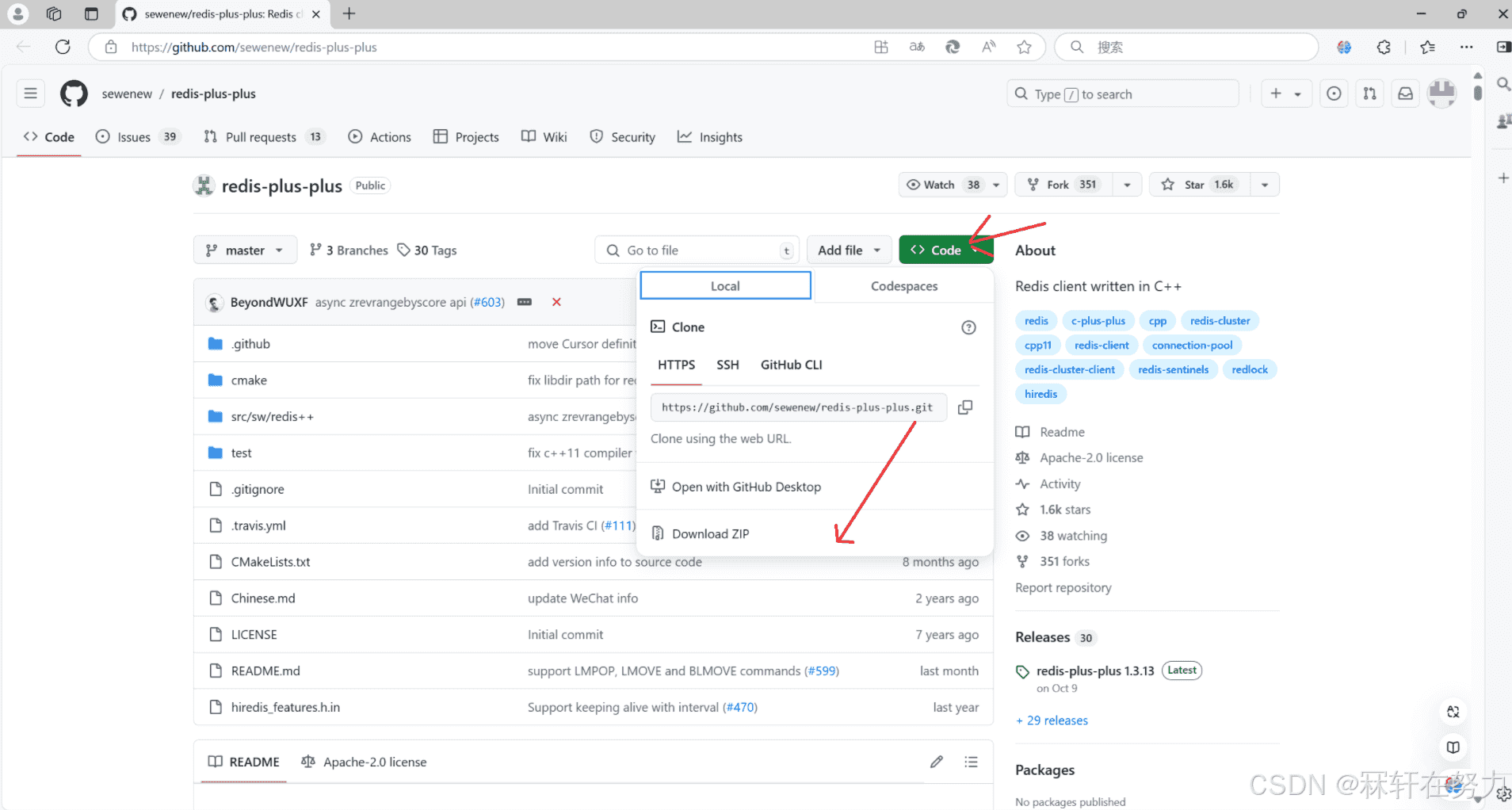Open the CMakeLists.txt file
This screenshot has width=1512, height=810.
click(270, 562)
